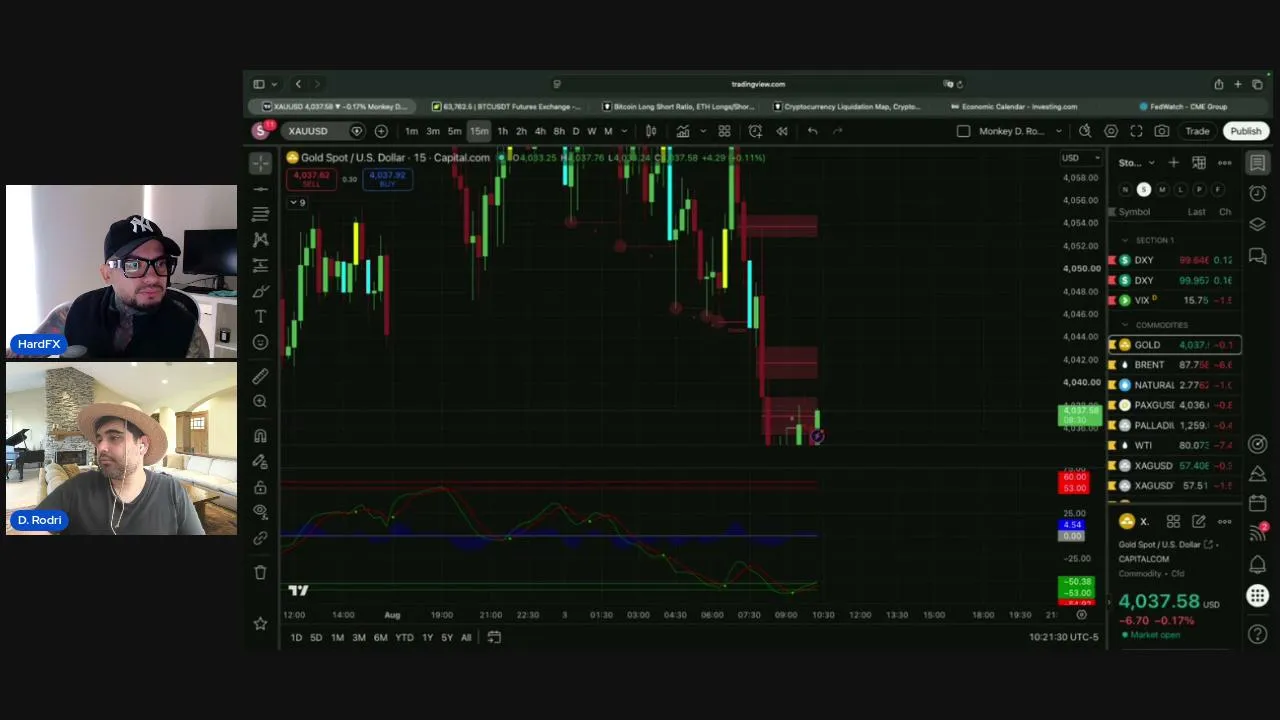Open watchlist advanced view icon
Viewport: 1280px width, 720px height.
(x=1199, y=163)
